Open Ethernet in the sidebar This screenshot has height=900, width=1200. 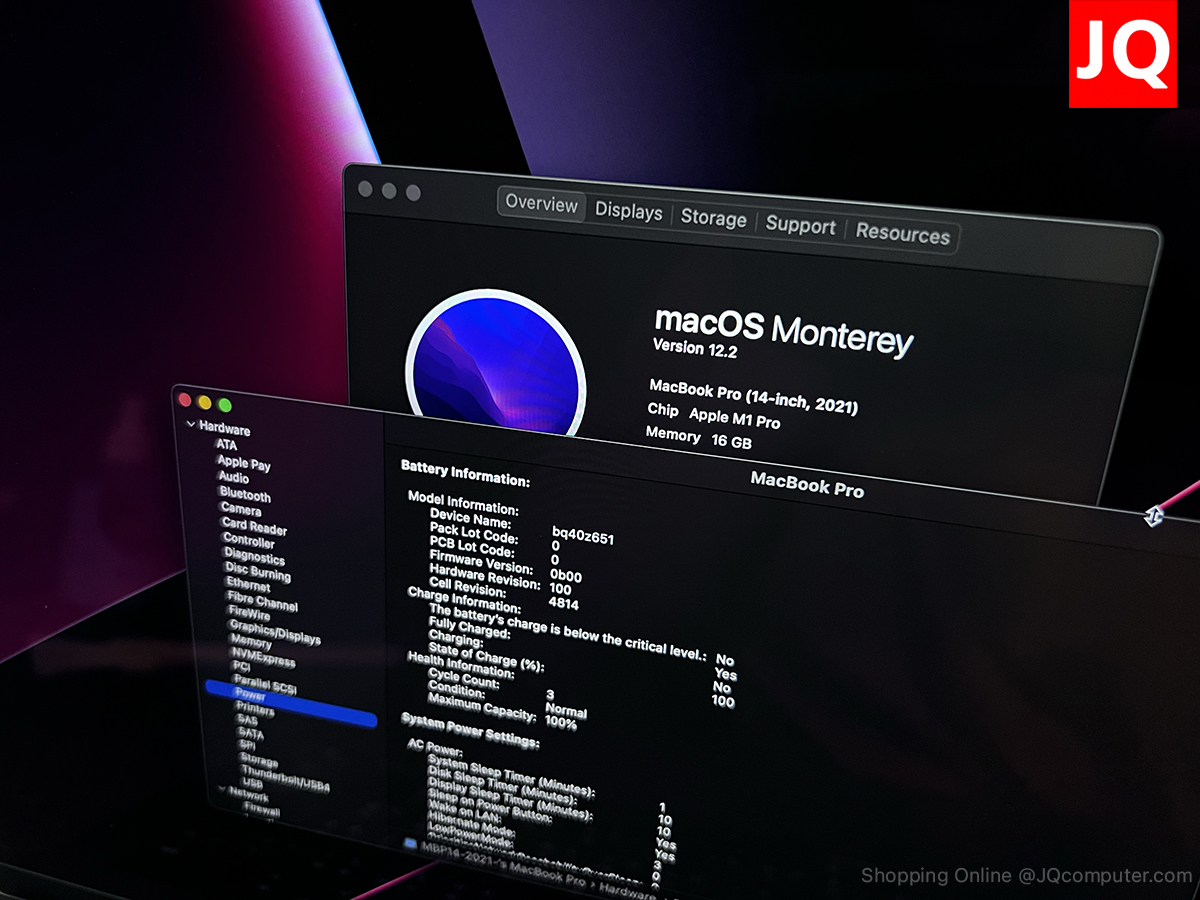point(248,585)
